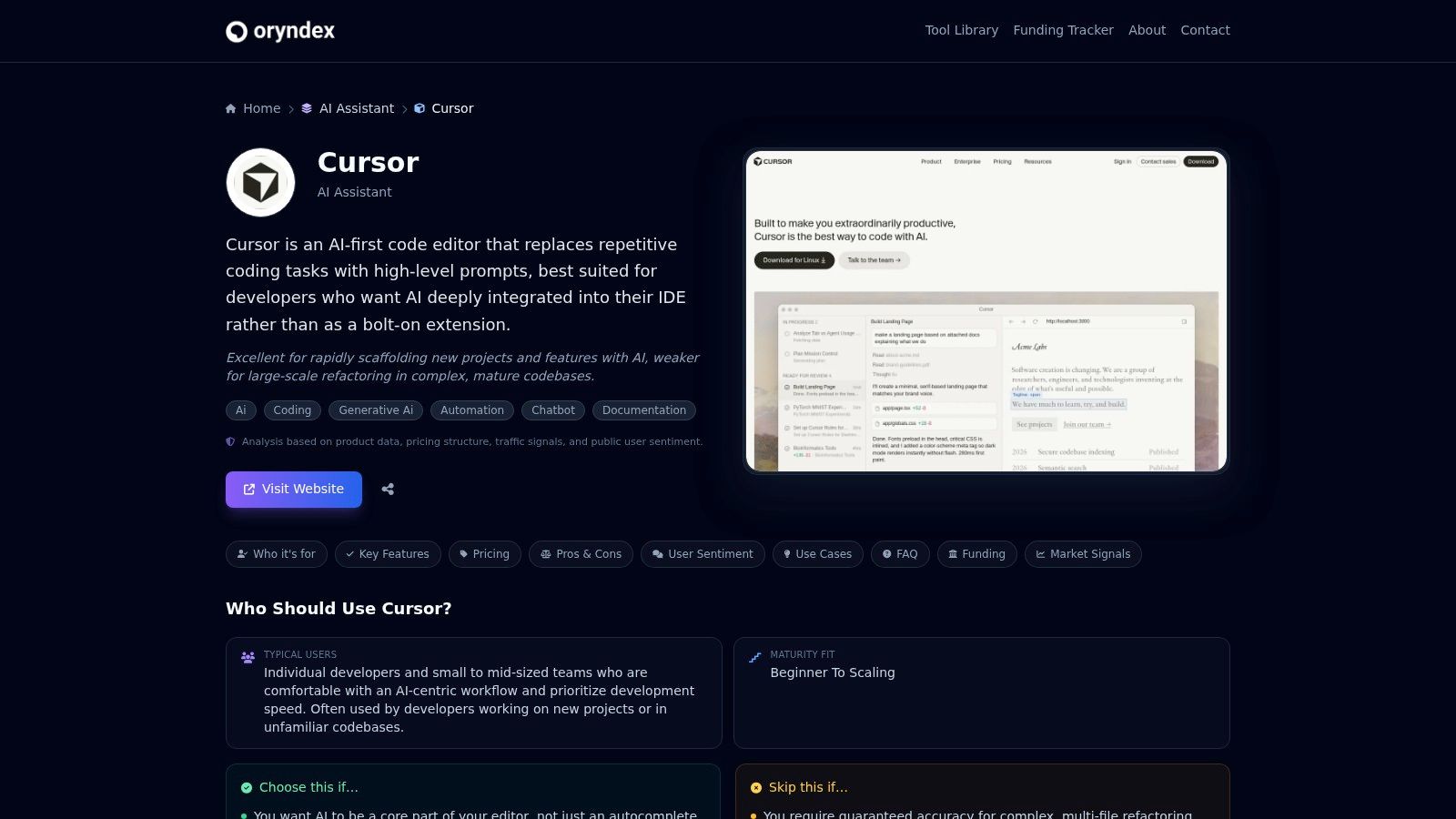Click the "Who Should Use Cursor?" heading
This screenshot has width=1456, height=819.
(339, 609)
